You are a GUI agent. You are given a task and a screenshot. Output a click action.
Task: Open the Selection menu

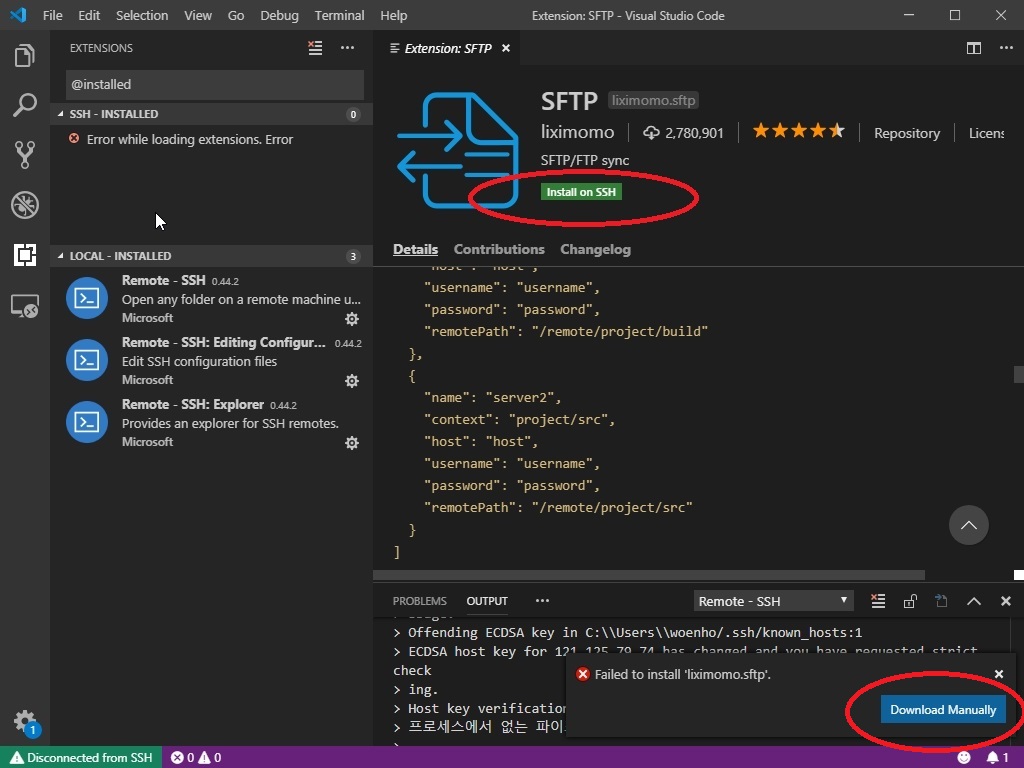pyautogui.click(x=142, y=15)
